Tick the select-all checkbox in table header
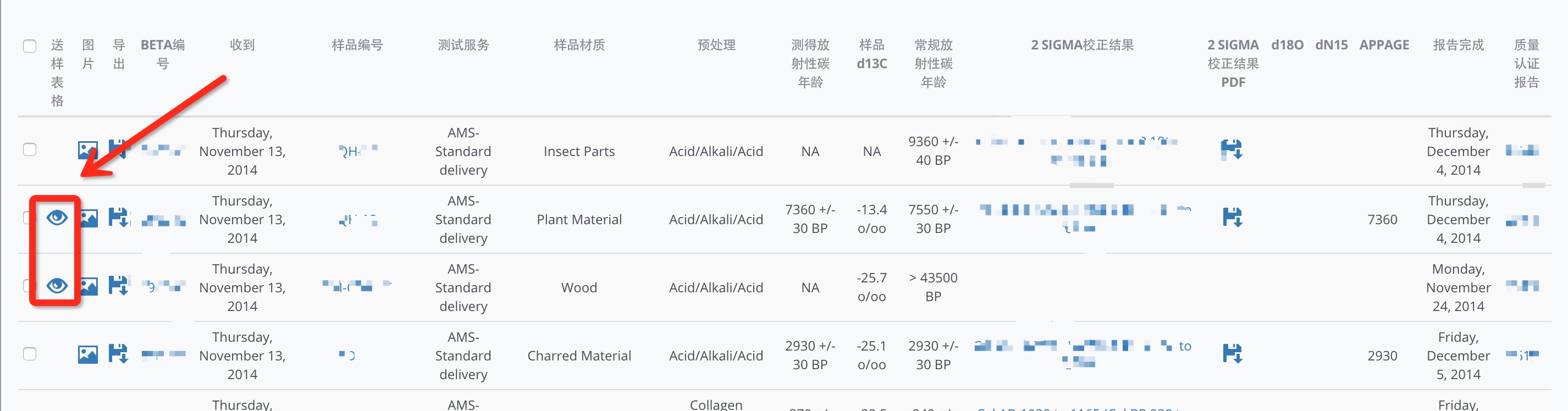 [x=30, y=46]
